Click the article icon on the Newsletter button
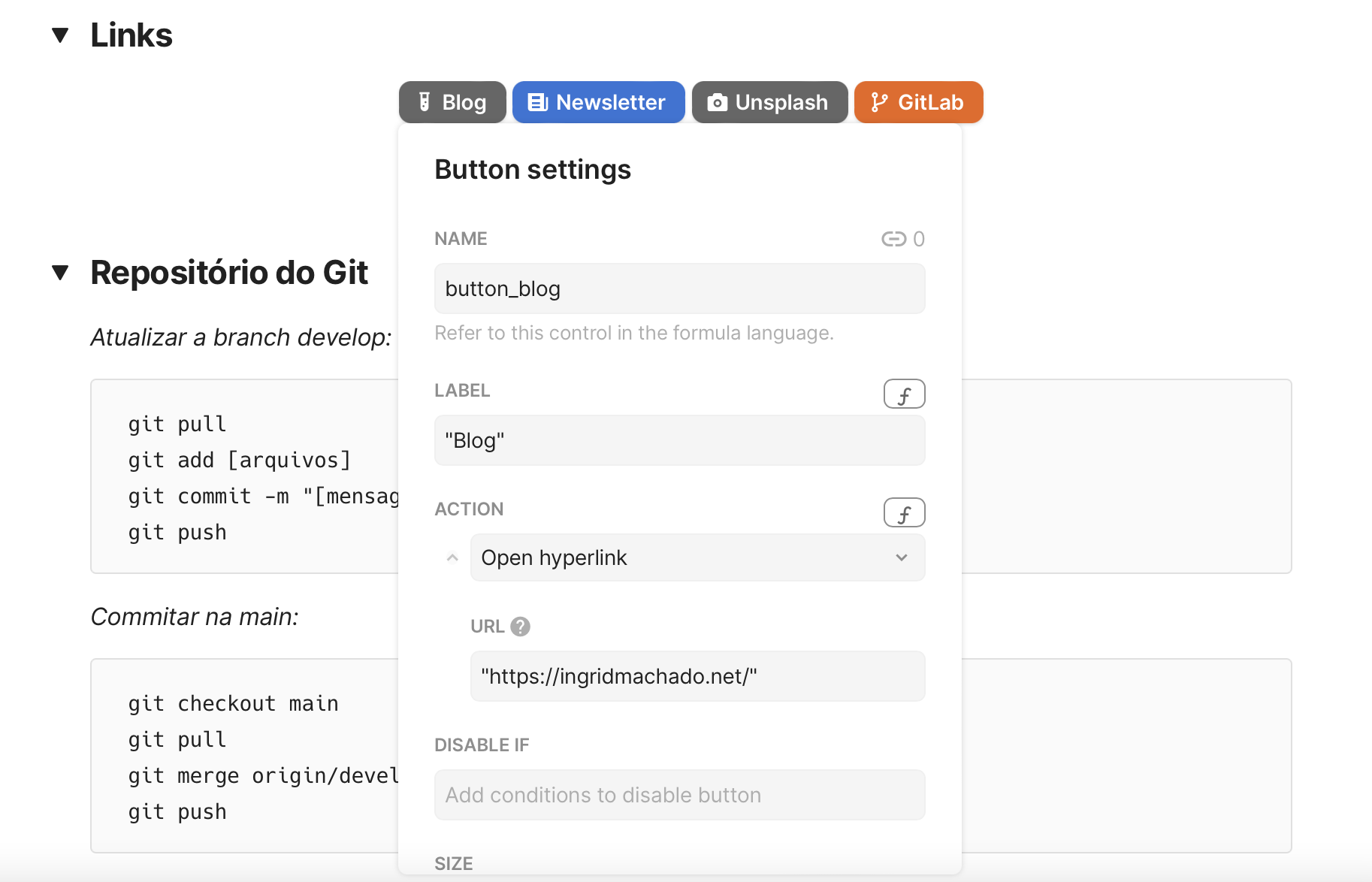Screen dimensions: 1372x882 click(538, 101)
